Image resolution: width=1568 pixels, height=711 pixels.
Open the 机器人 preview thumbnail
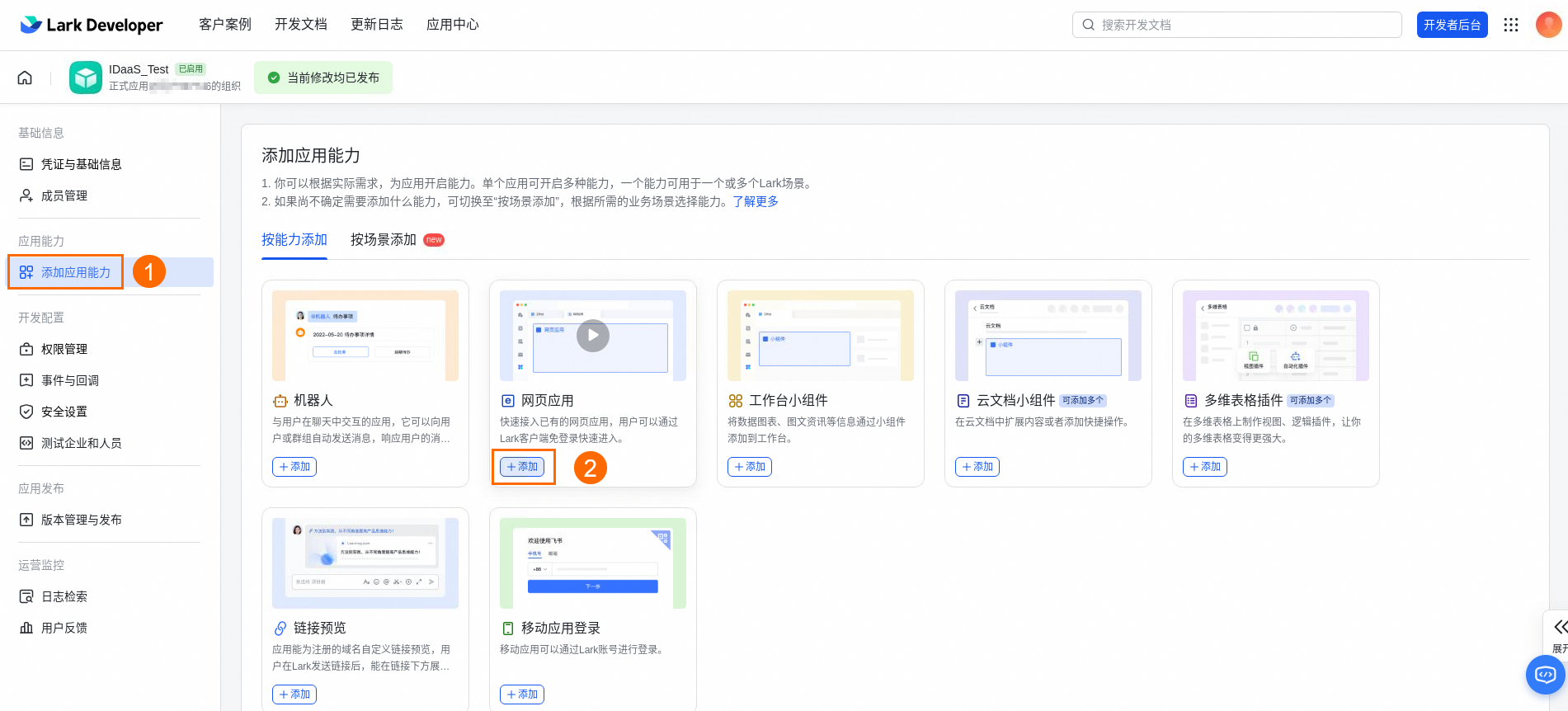point(365,336)
